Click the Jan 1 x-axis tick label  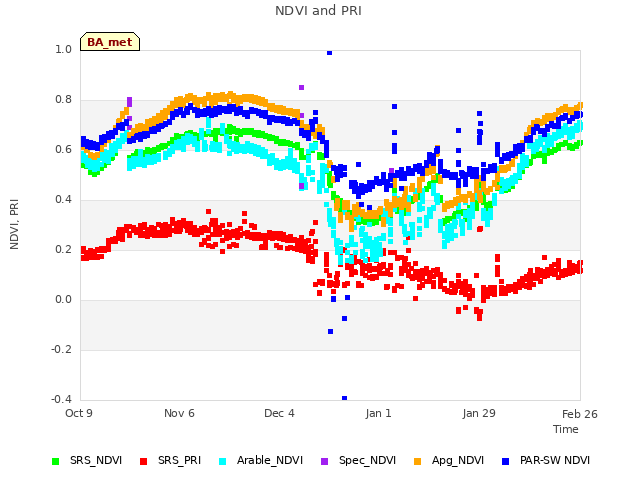(378, 413)
